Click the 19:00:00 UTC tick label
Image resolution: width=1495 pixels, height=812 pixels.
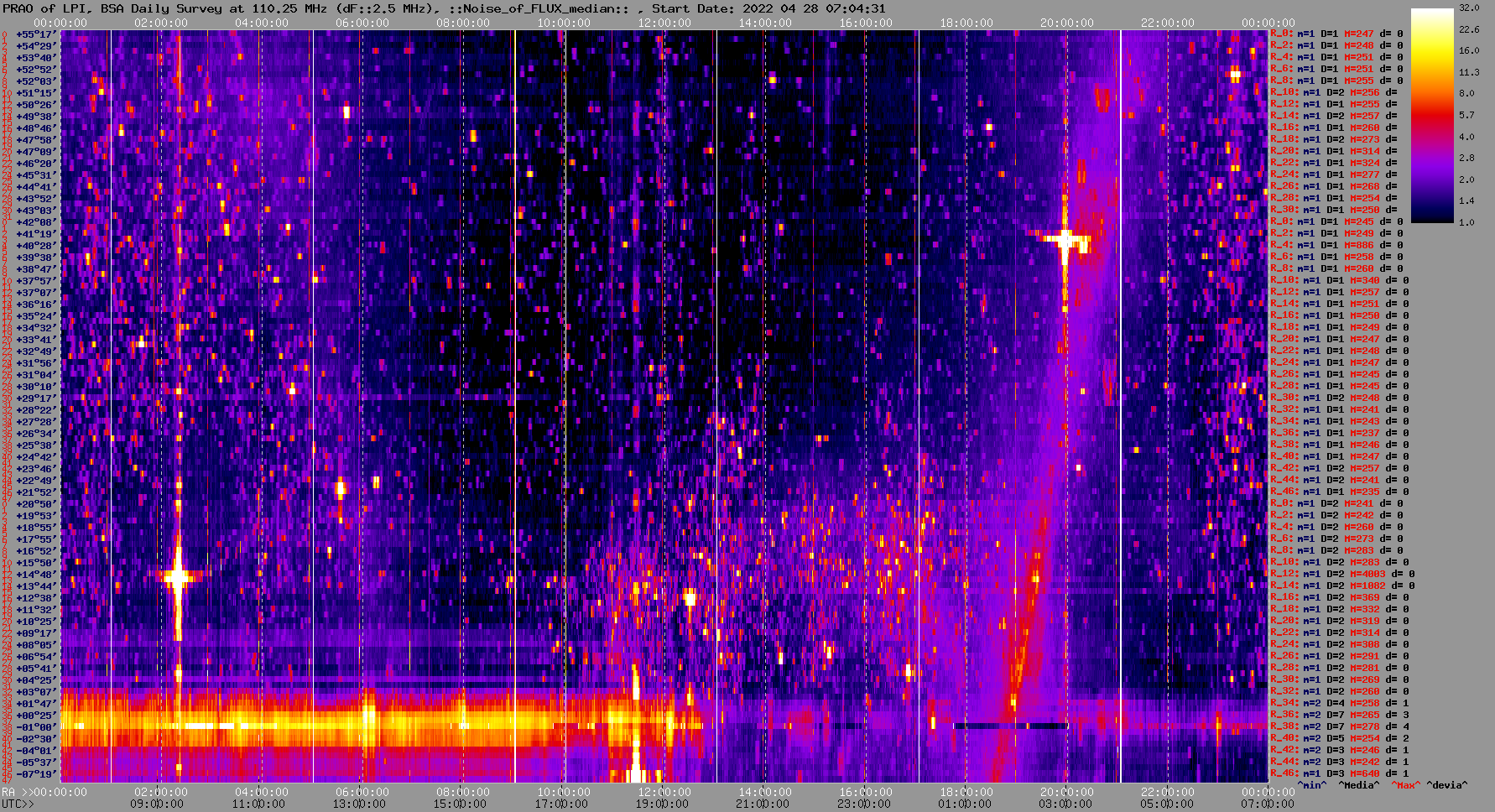[x=662, y=804]
